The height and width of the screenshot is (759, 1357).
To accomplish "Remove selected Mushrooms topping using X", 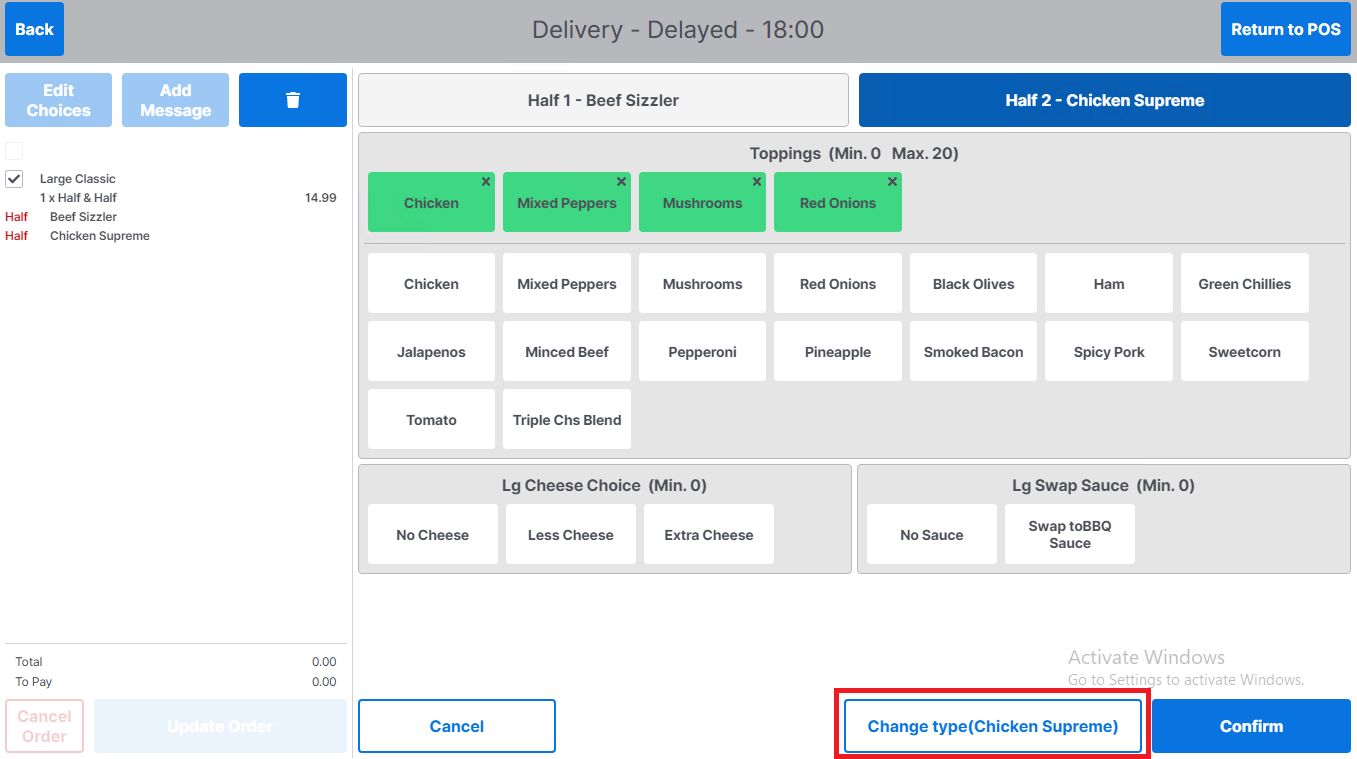I will [x=757, y=182].
